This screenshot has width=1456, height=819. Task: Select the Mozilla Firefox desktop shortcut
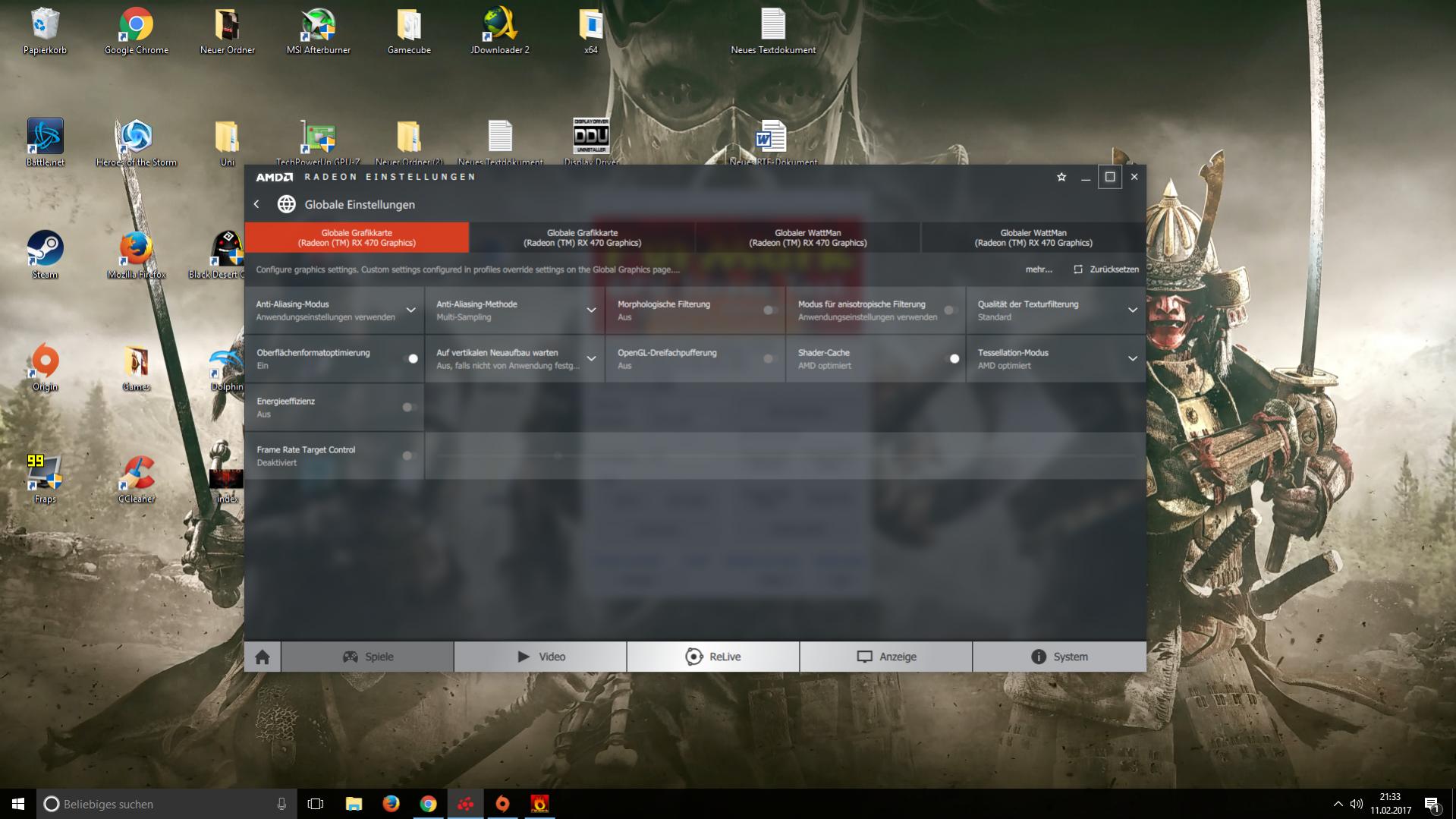[x=136, y=256]
